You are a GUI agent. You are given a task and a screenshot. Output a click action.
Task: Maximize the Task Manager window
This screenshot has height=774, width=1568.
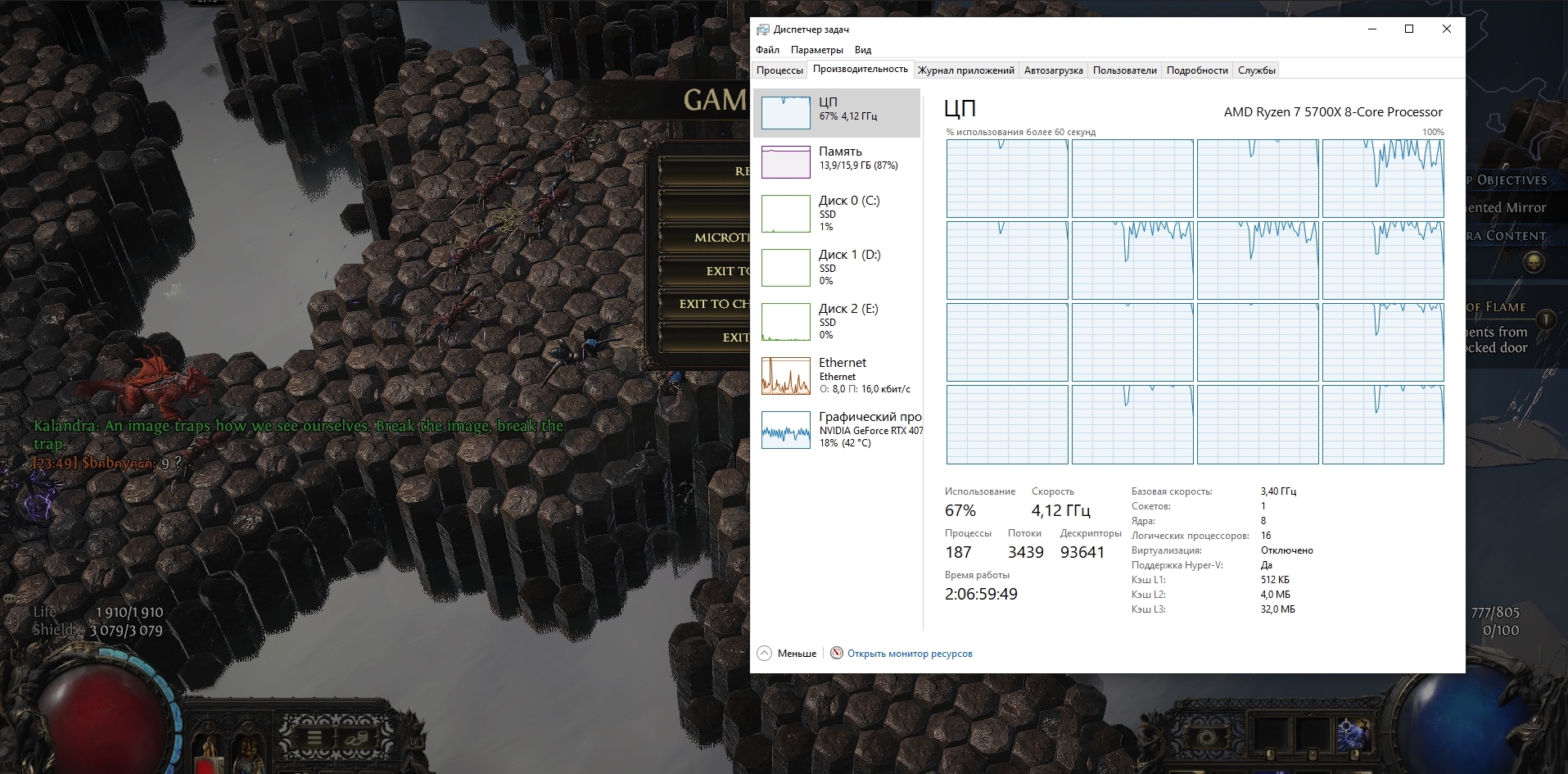click(x=1409, y=29)
